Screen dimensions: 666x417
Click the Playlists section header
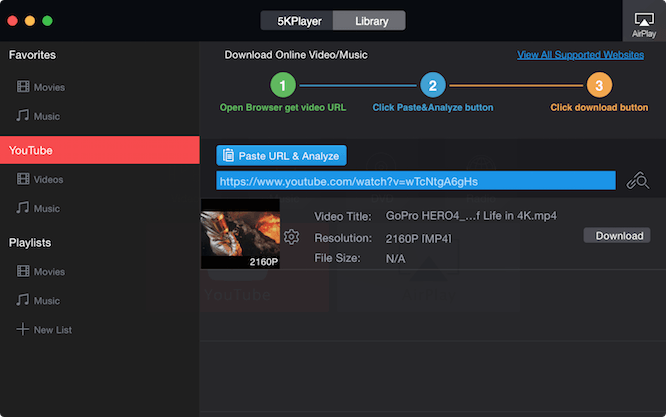coord(30,242)
